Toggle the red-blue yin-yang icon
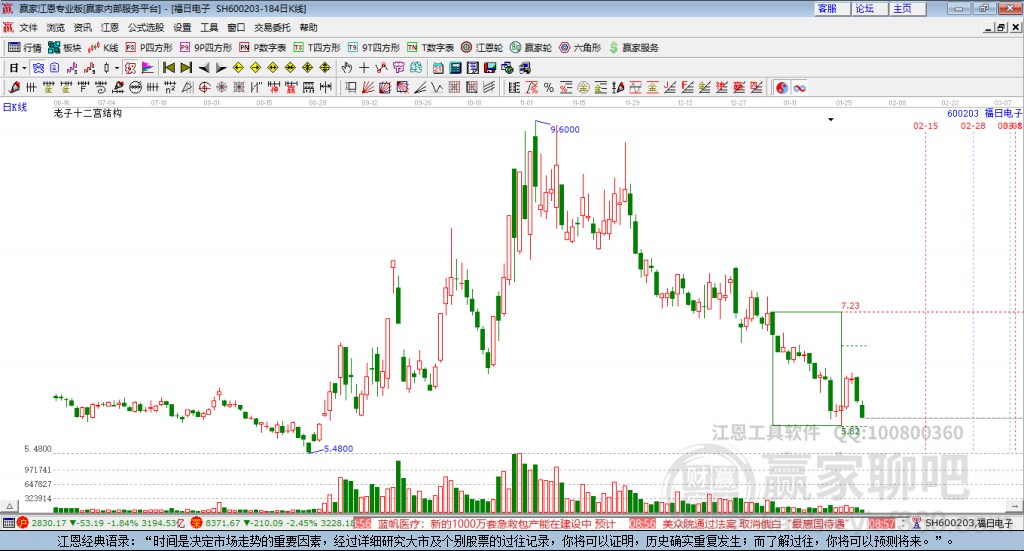The width and height of the screenshot is (1024, 551). [x=782, y=87]
